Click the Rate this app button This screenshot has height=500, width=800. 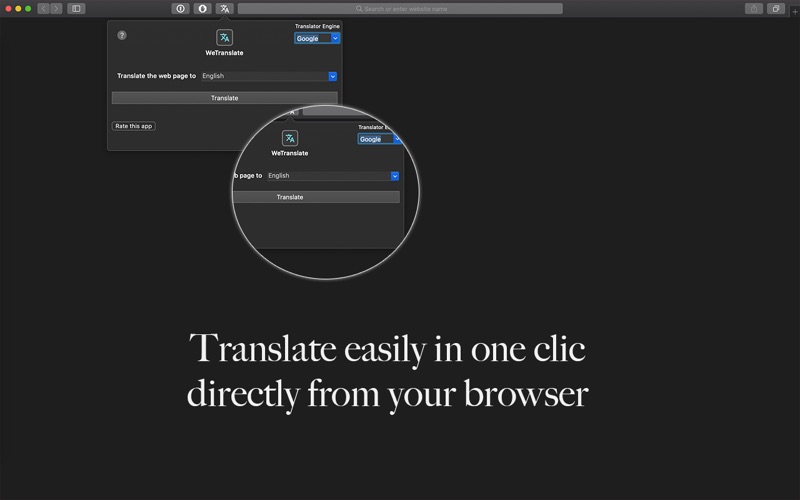(134, 126)
